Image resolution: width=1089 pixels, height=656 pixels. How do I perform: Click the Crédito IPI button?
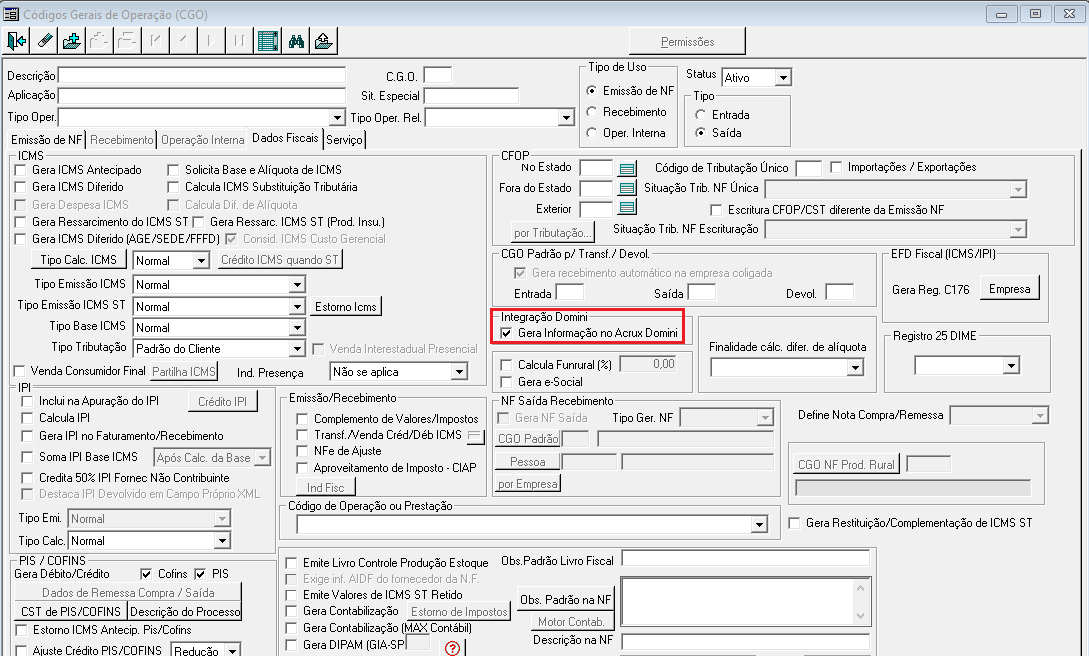222,402
